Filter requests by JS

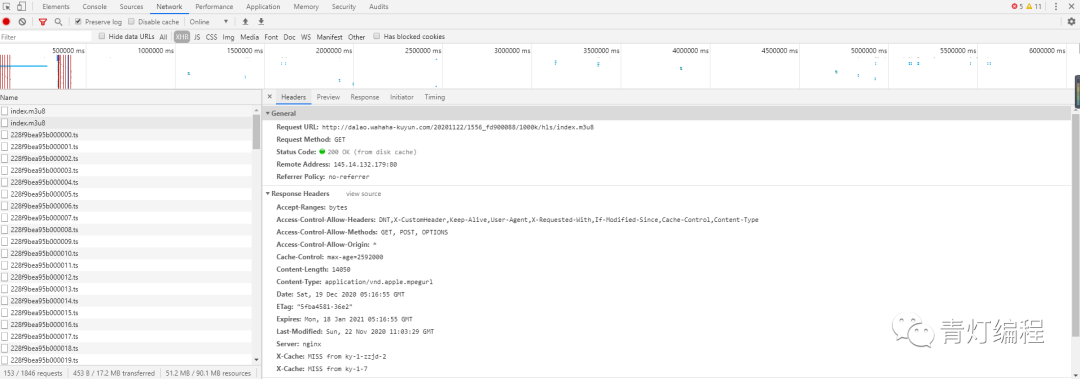[197, 37]
